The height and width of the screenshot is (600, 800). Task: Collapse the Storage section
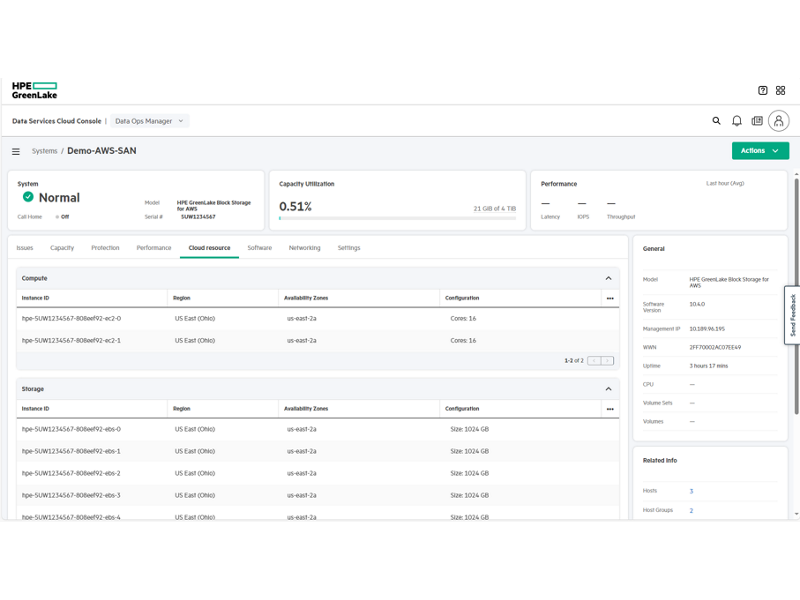click(x=608, y=389)
